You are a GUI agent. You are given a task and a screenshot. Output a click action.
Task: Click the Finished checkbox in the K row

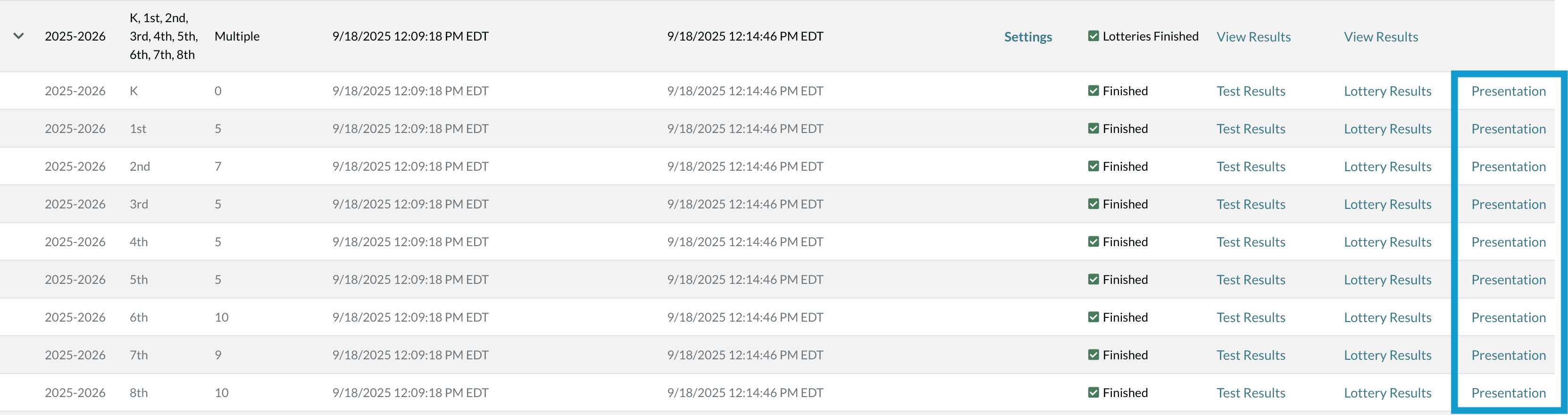coord(1093,91)
